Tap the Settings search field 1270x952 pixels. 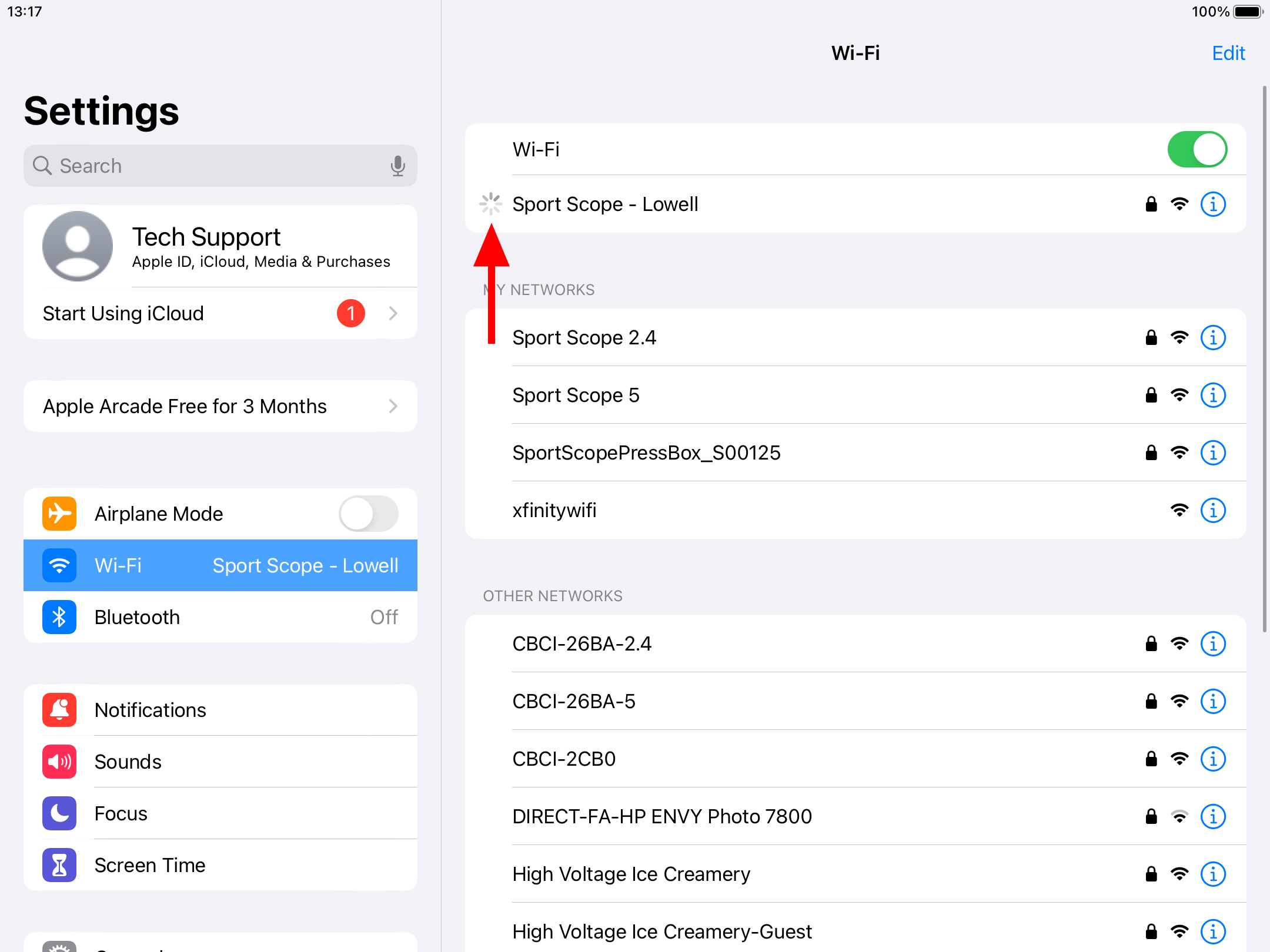[x=220, y=166]
